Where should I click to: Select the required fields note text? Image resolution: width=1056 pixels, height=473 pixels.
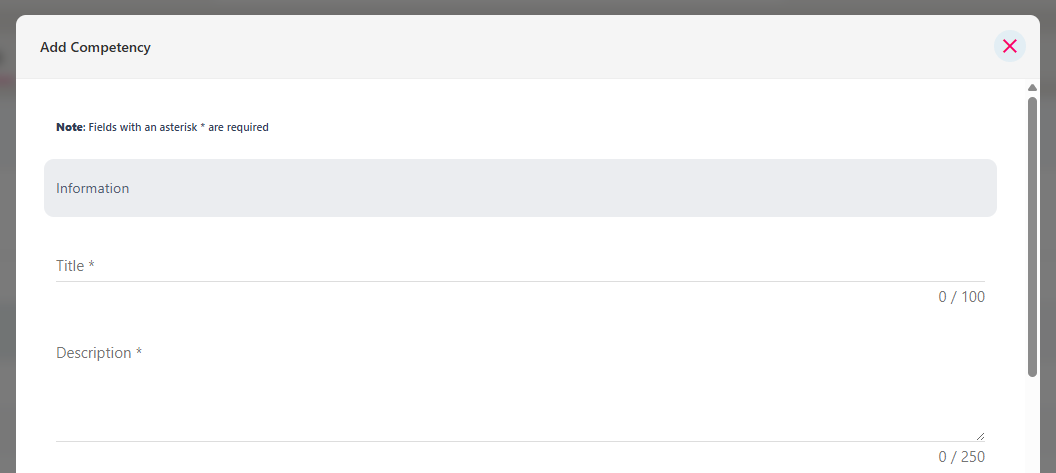[x=162, y=127]
